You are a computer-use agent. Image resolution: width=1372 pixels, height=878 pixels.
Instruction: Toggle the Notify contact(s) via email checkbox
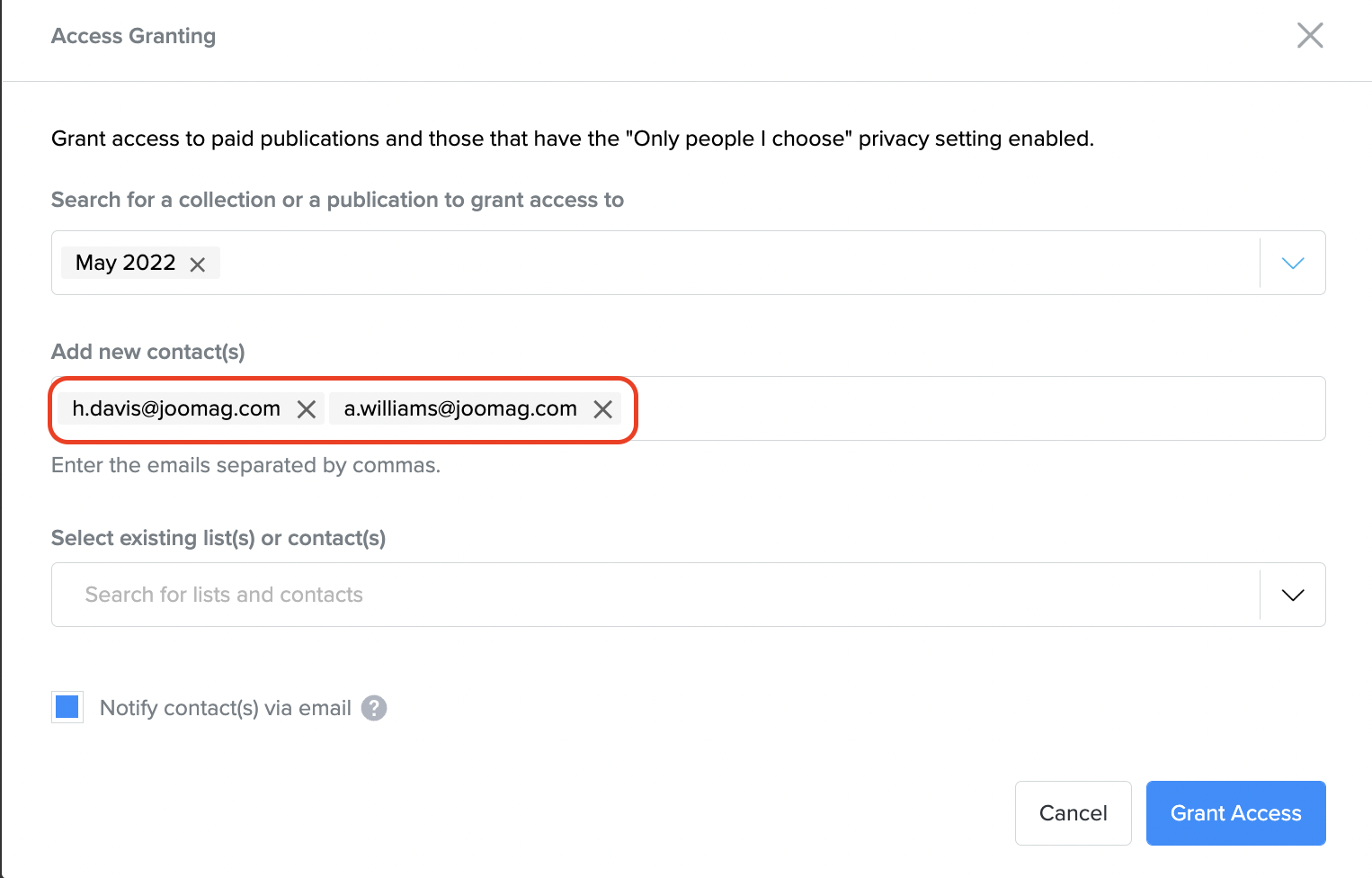click(x=67, y=708)
